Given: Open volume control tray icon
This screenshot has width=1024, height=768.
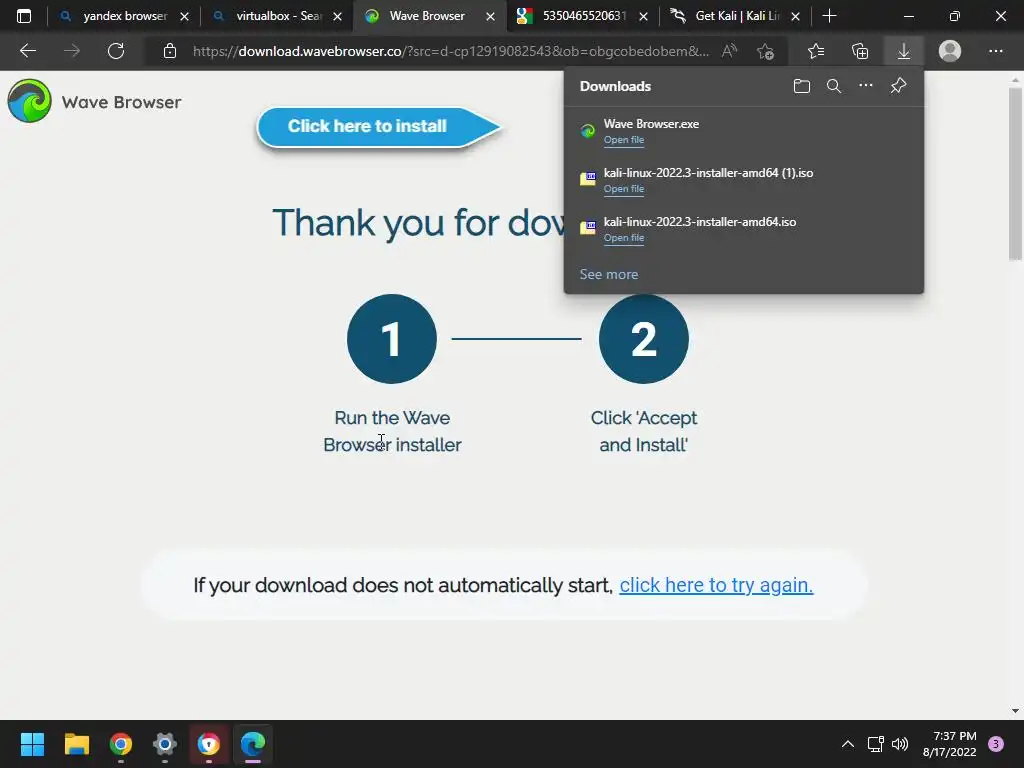Looking at the screenshot, I should (x=900, y=744).
